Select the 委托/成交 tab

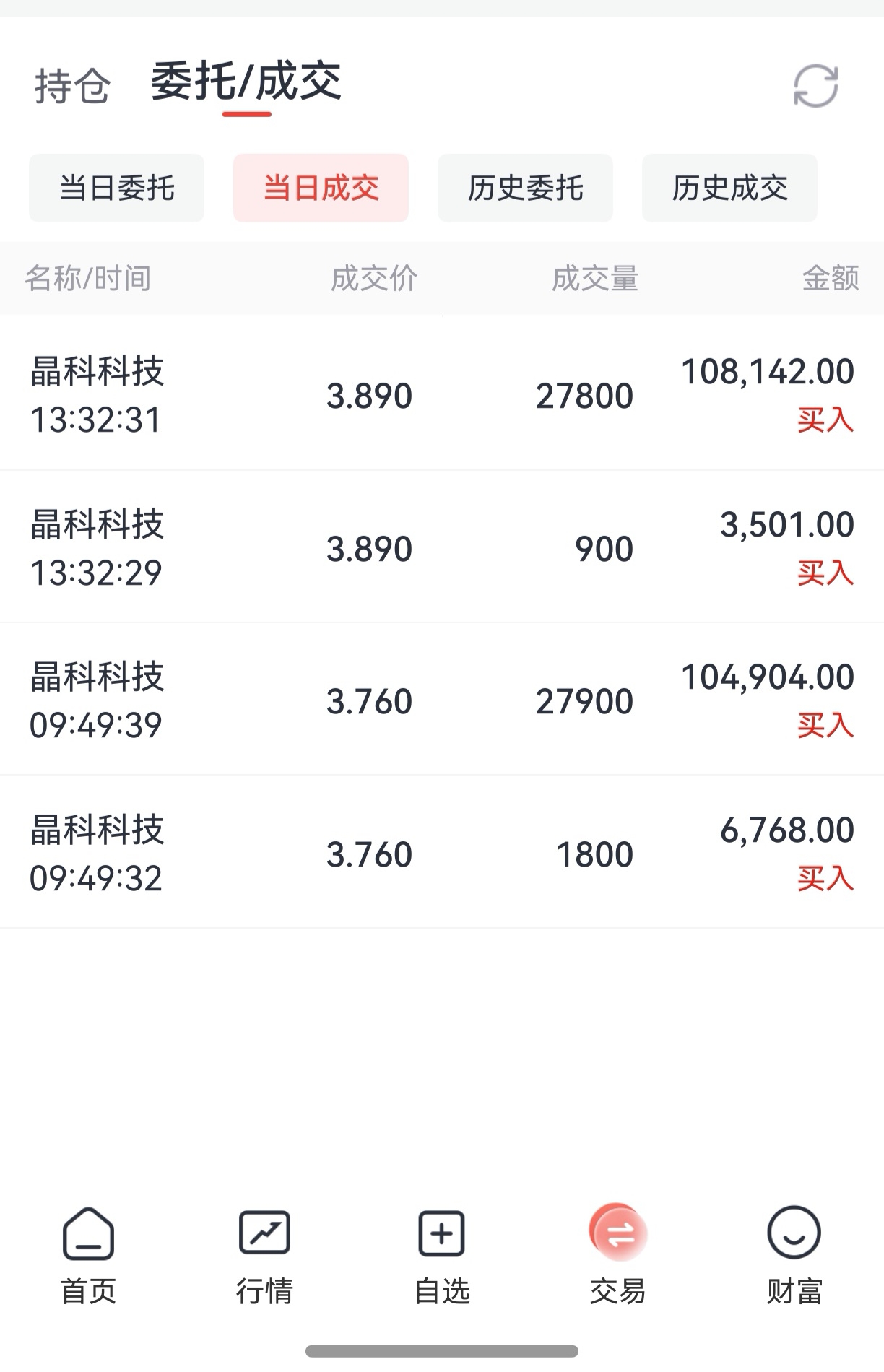(x=246, y=82)
